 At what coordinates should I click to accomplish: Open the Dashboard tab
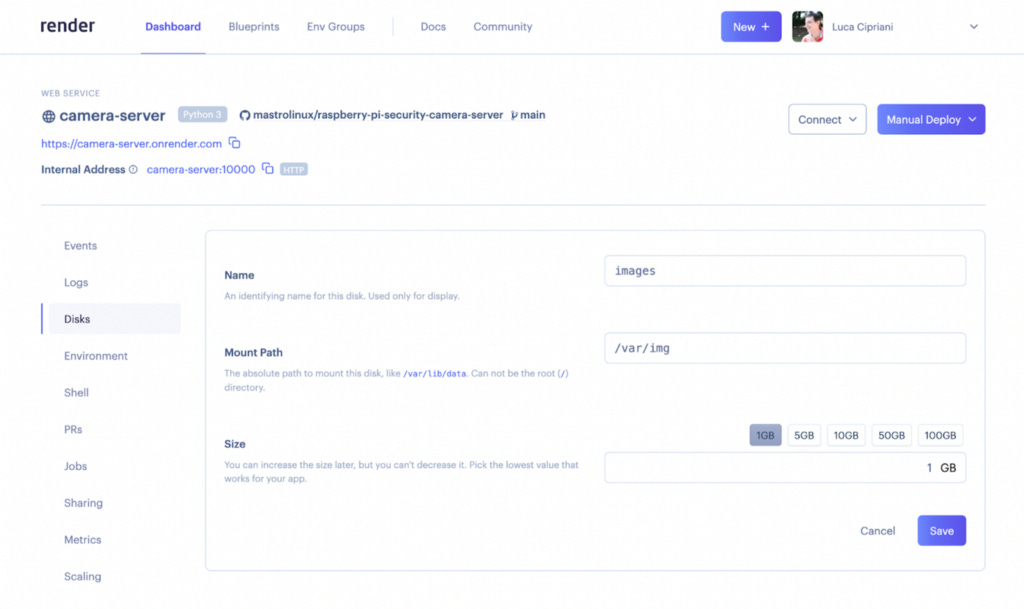[173, 27]
